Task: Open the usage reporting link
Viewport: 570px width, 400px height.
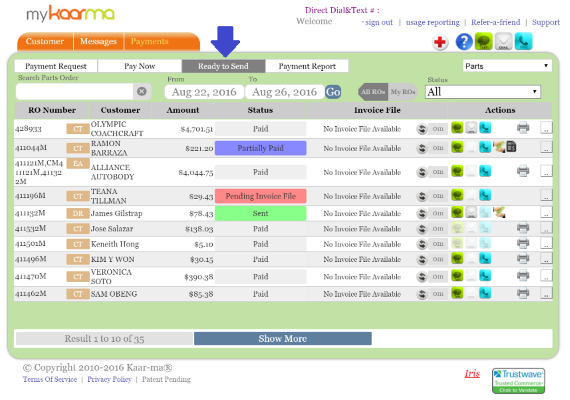Action: coord(433,22)
